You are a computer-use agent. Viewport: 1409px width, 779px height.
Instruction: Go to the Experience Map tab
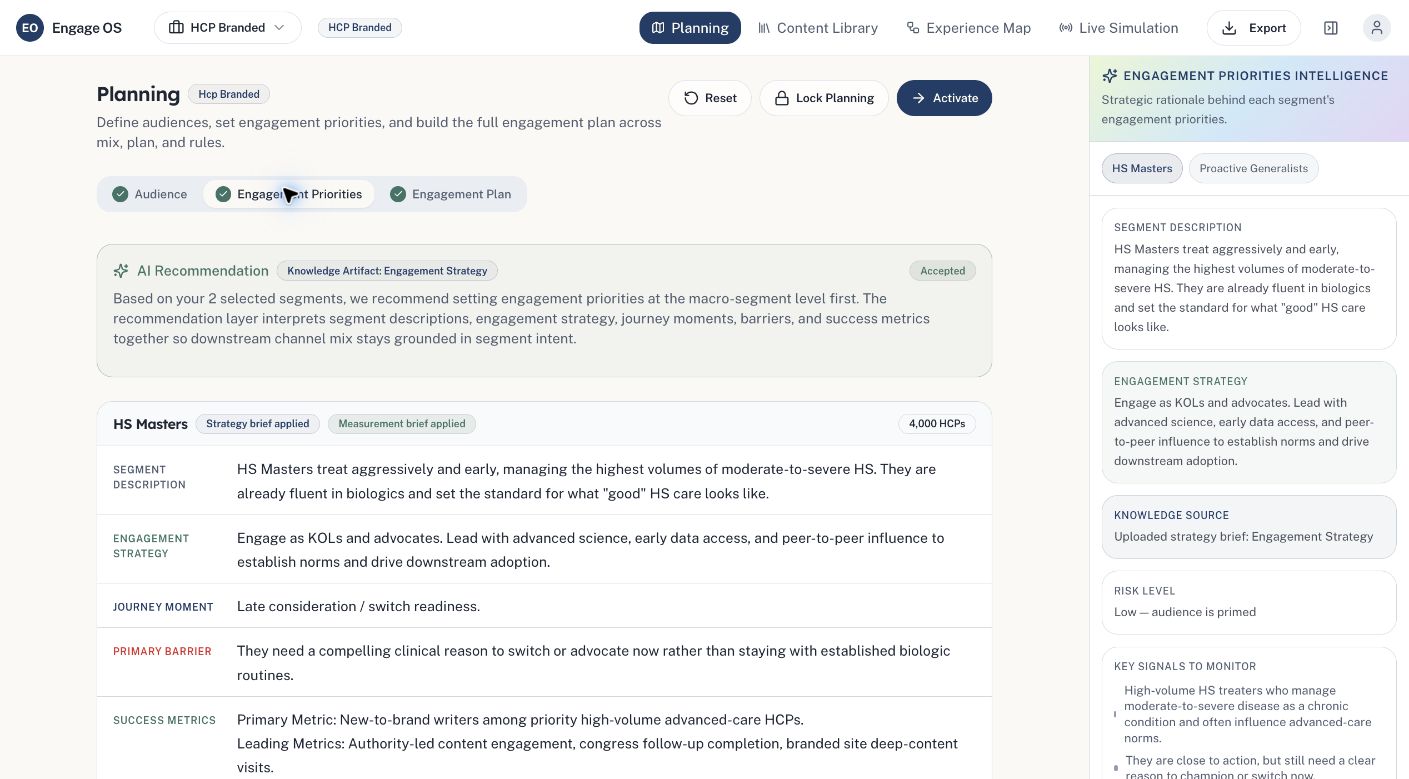click(968, 28)
